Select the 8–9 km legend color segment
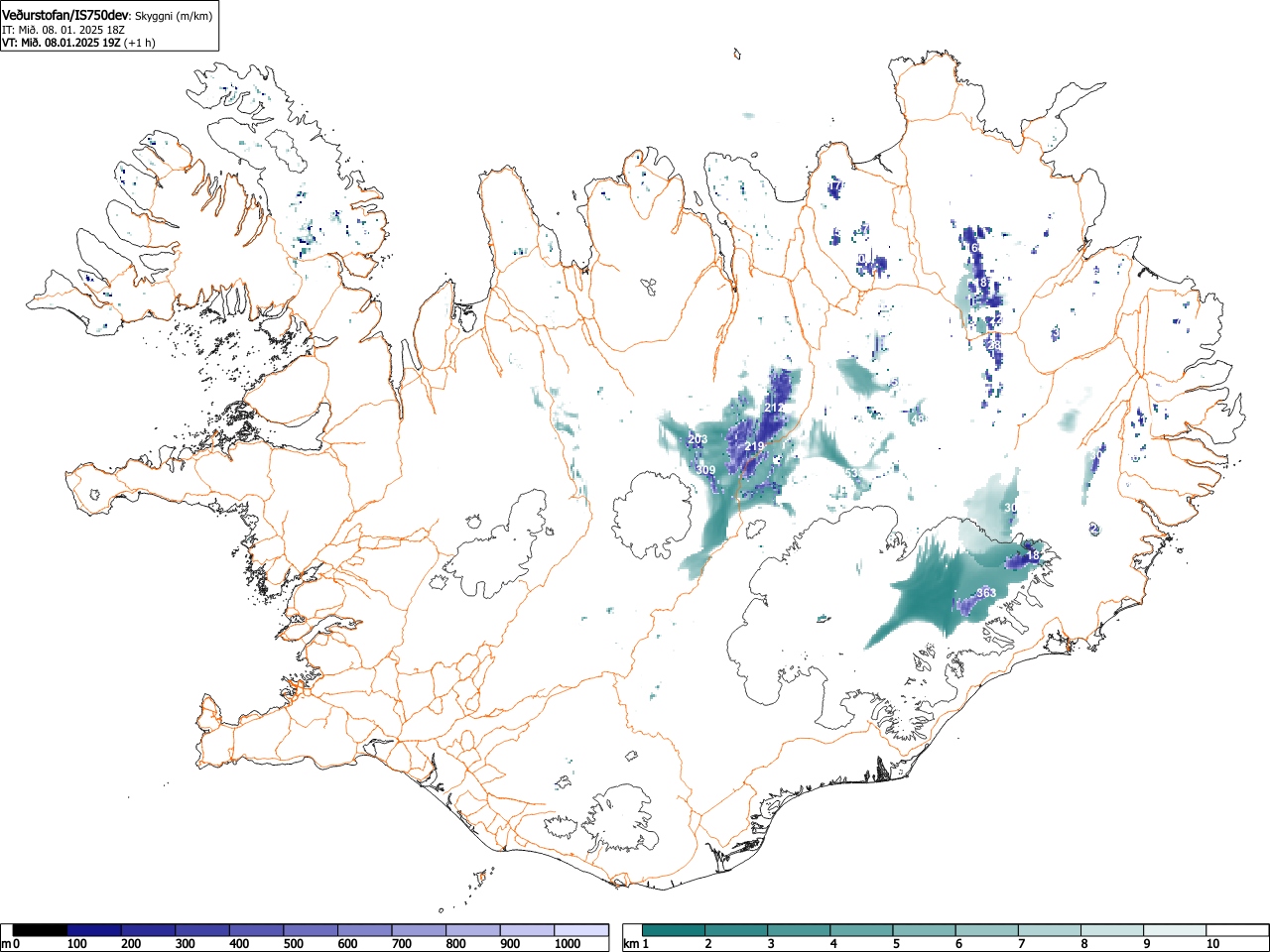The image size is (1270, 952). coord(1112,930)
